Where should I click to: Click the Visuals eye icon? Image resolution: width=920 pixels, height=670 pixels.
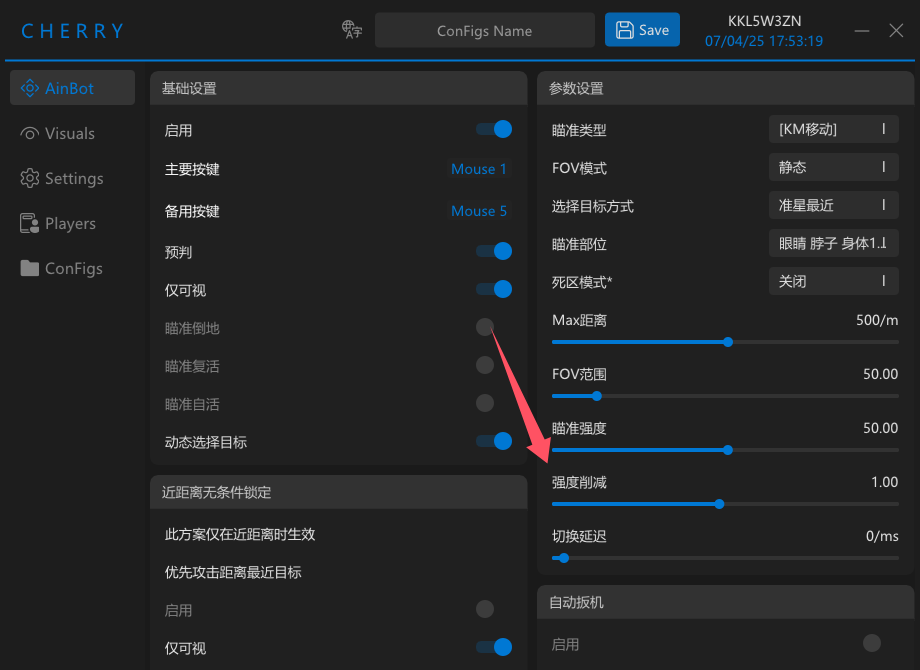[x=30, y=134]
